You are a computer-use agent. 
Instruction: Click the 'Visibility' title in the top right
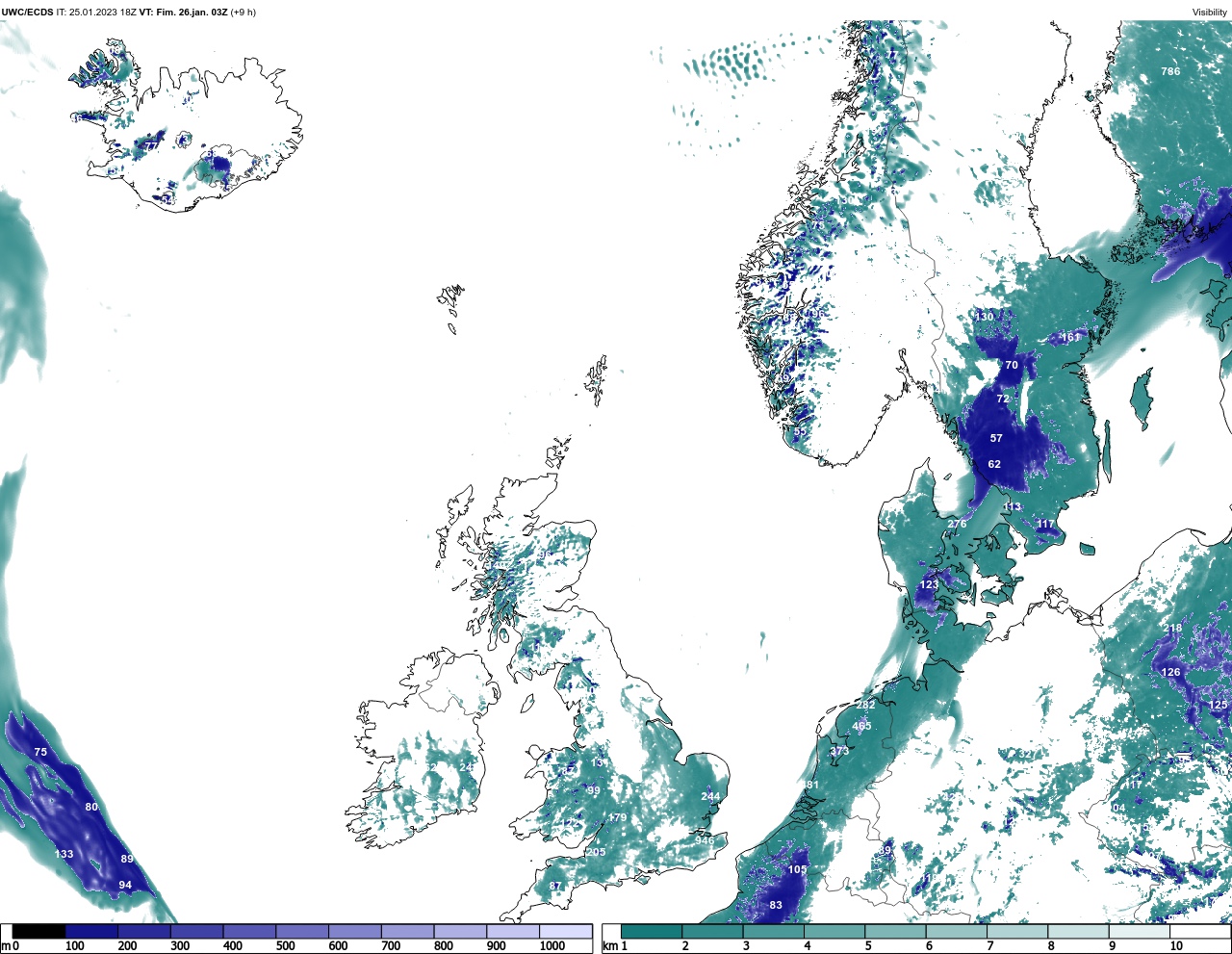(x=1210, y=13)
